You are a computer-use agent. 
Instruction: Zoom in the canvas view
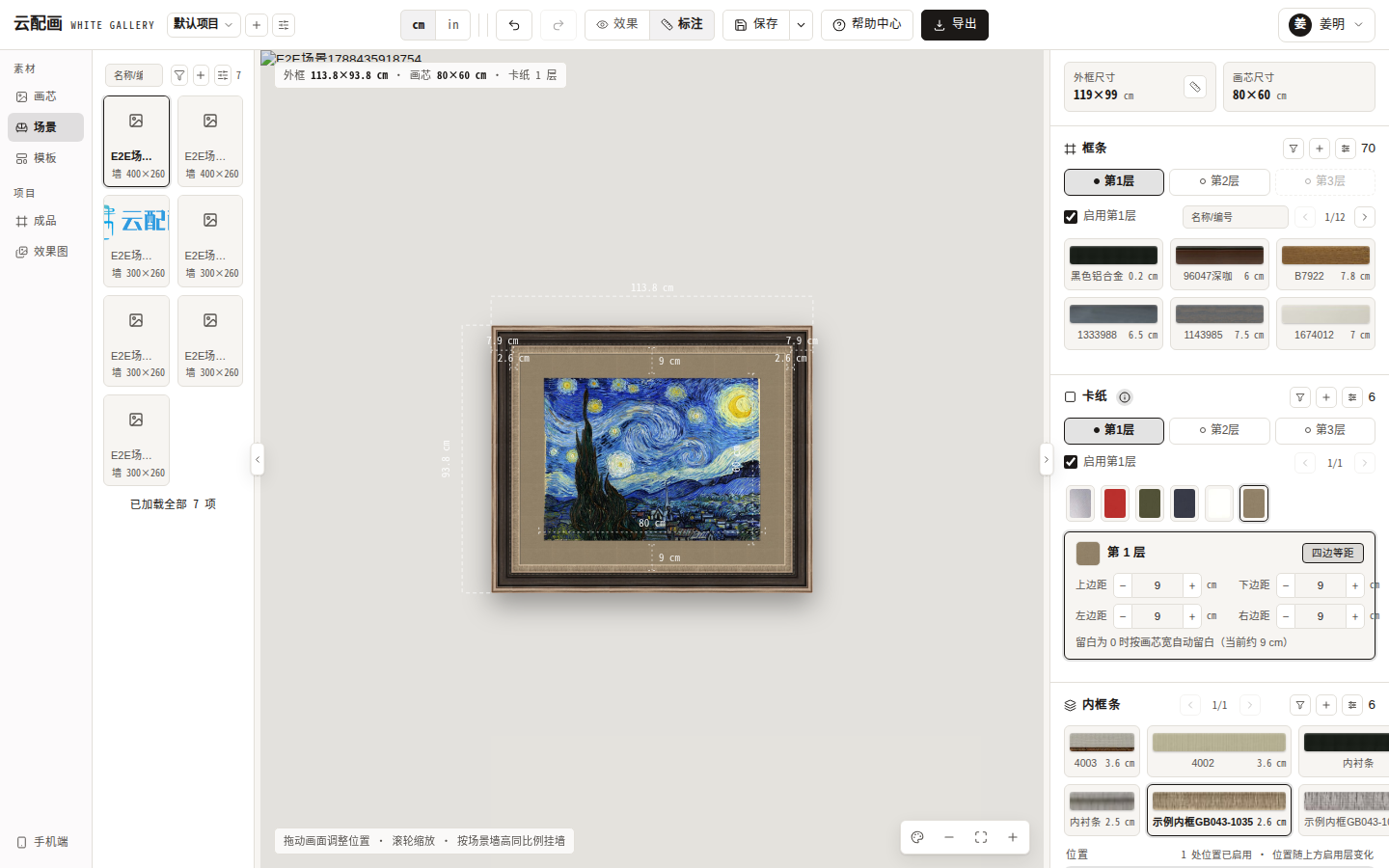point(1013,837)
